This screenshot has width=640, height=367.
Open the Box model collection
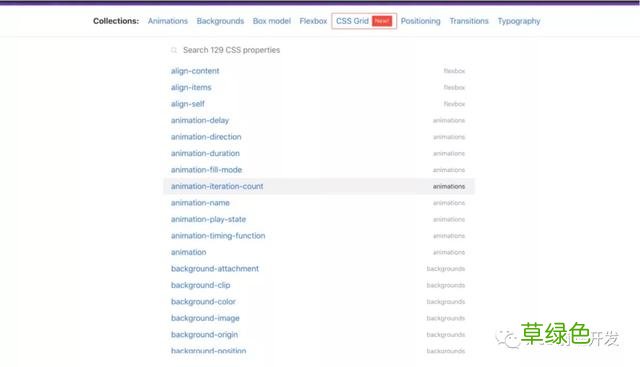271,21
